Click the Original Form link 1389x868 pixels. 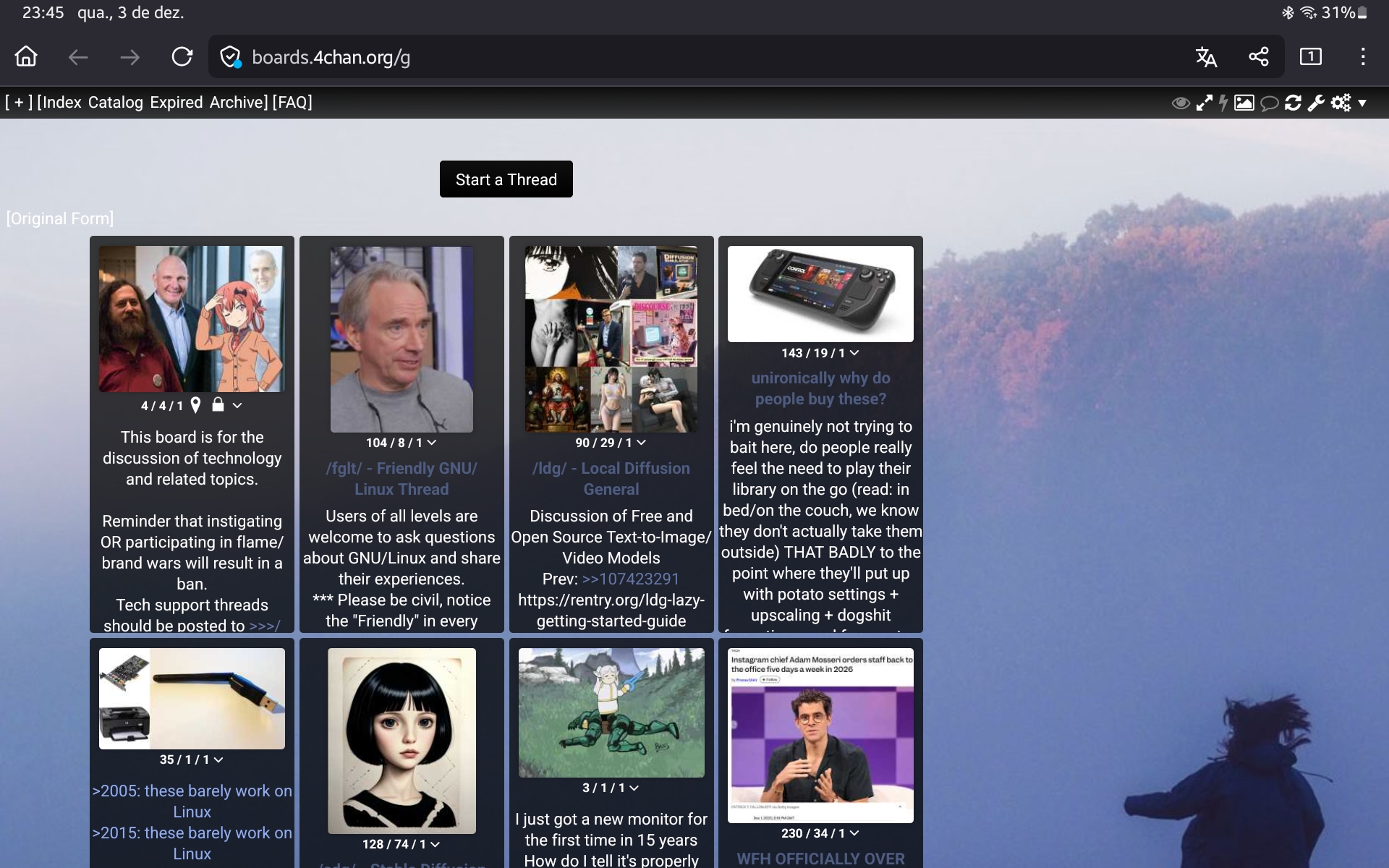coord(60,218)
